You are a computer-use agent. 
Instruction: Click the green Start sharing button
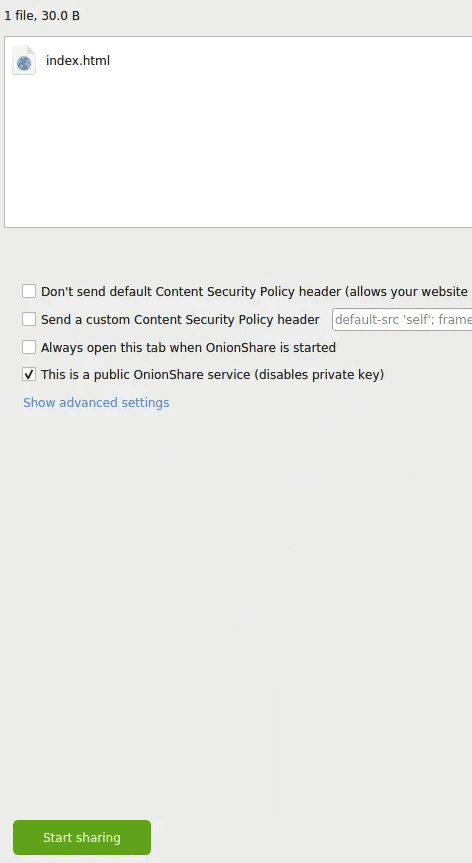[x=82, y=837]
